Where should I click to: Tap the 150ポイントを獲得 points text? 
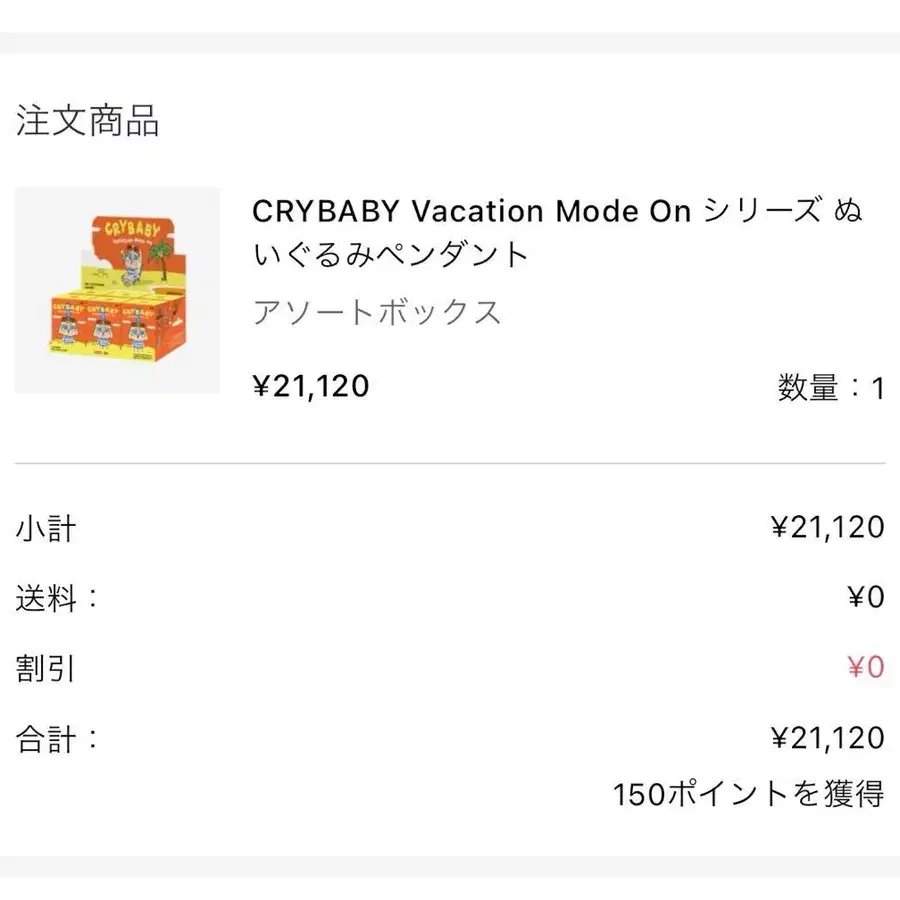(748, 794)
